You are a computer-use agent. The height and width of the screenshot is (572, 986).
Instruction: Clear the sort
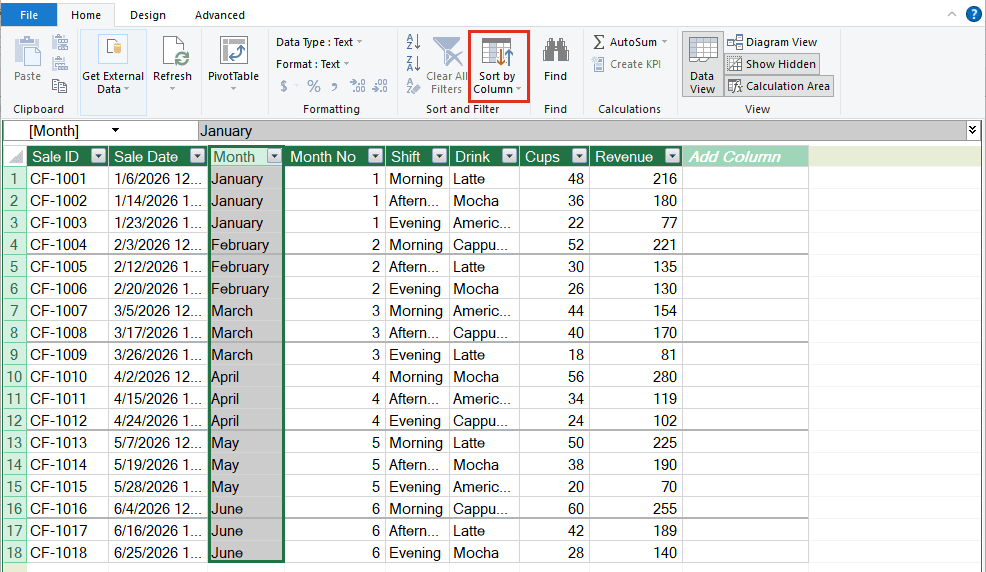point(413,86)
